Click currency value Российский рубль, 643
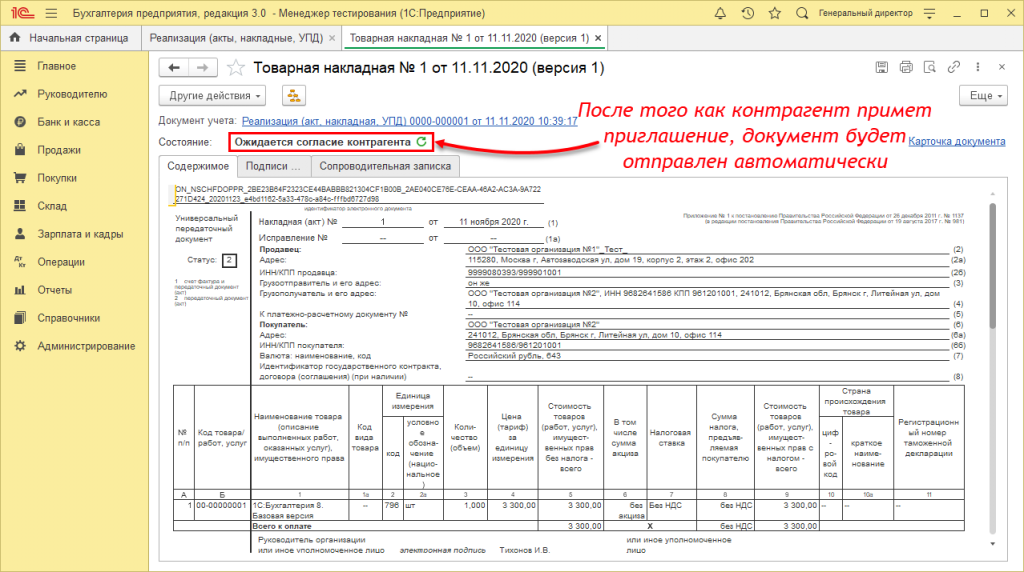 514,356
